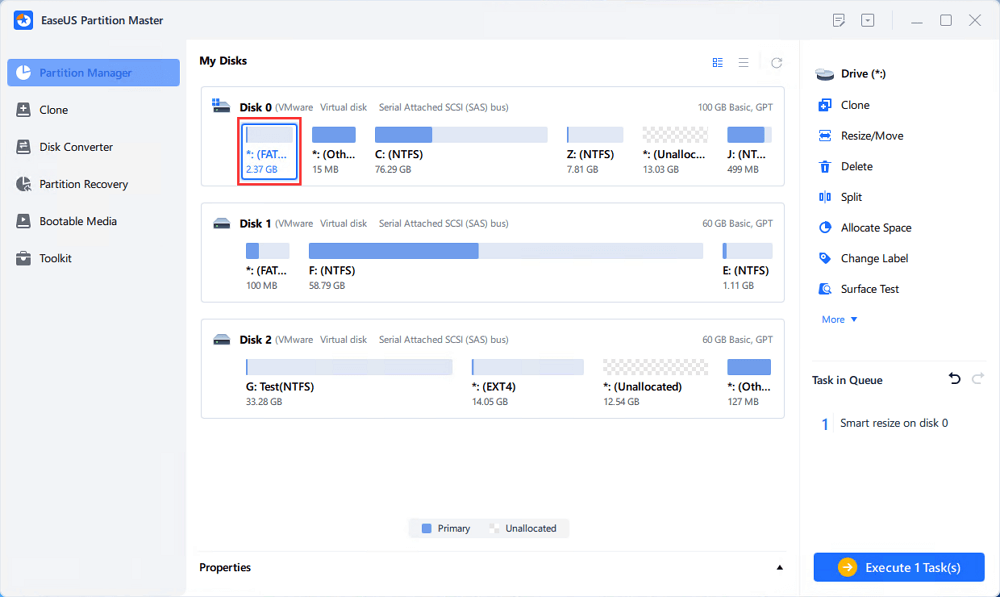The height and width of the screenshot is (597, 1000).
Task: Refresh the disk list
Action: 776,63
